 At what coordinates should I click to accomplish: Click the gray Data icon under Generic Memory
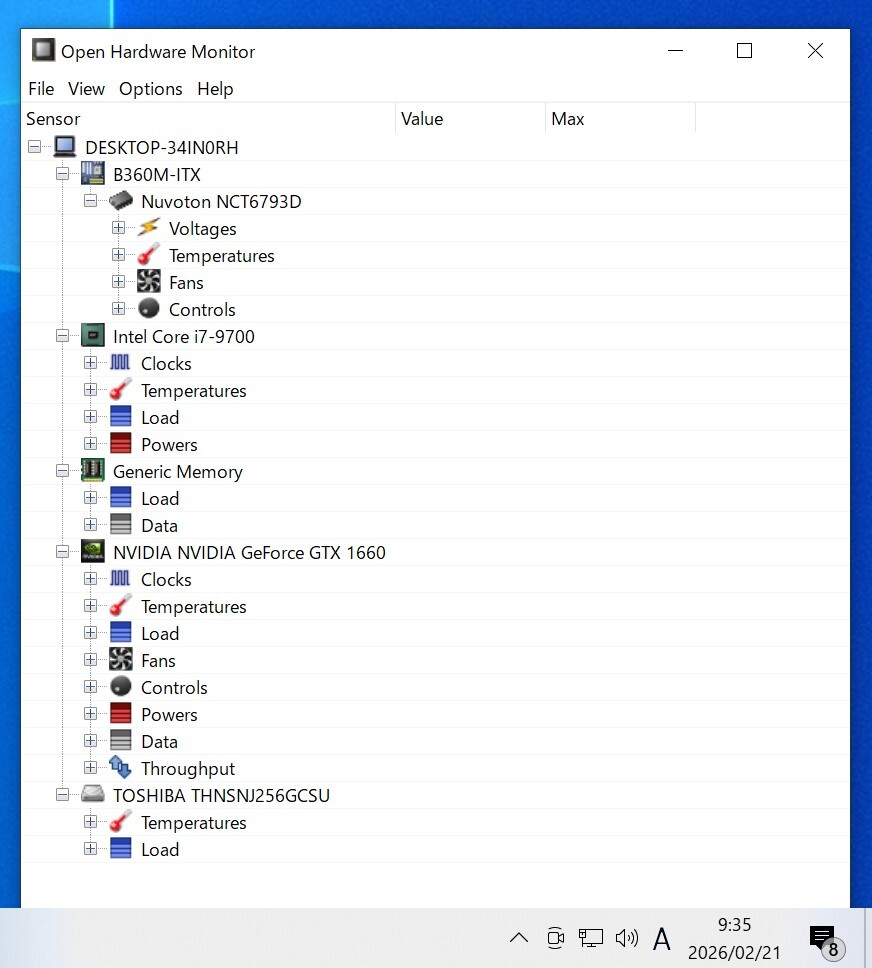(120, 525)
